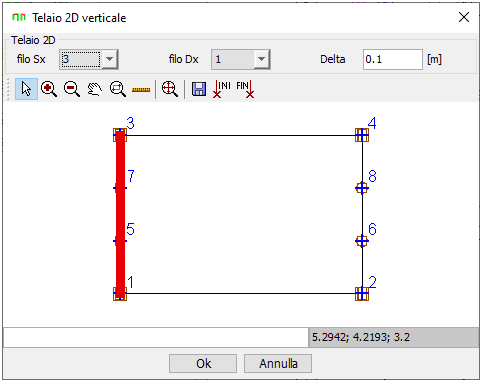Pick the measure distance ruler tool

(x=141, y=90)
